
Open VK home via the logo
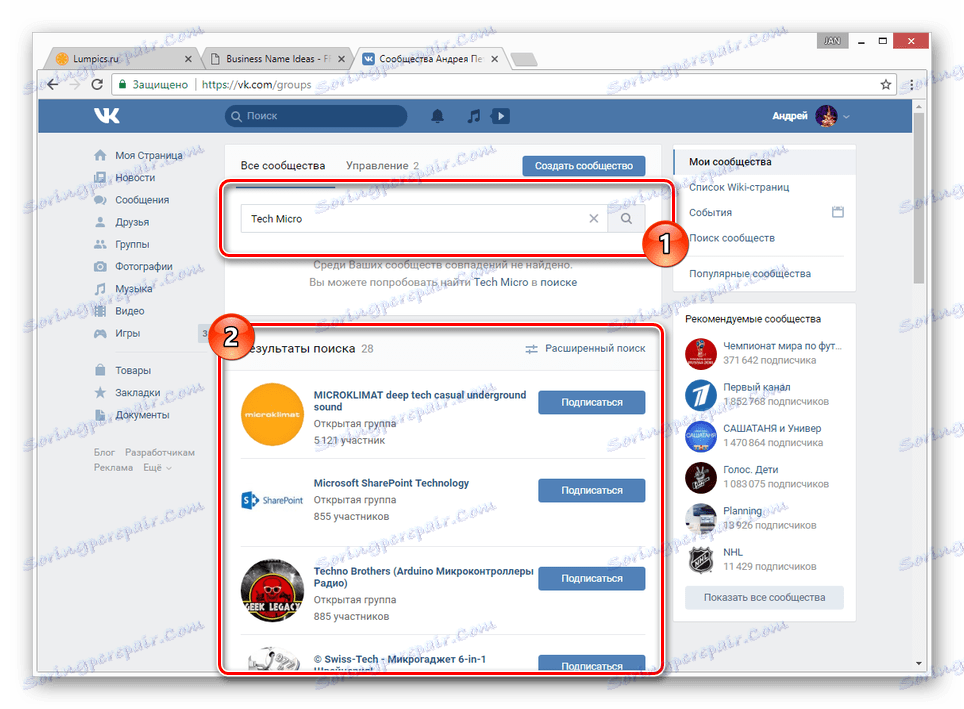tap(106, 115)
